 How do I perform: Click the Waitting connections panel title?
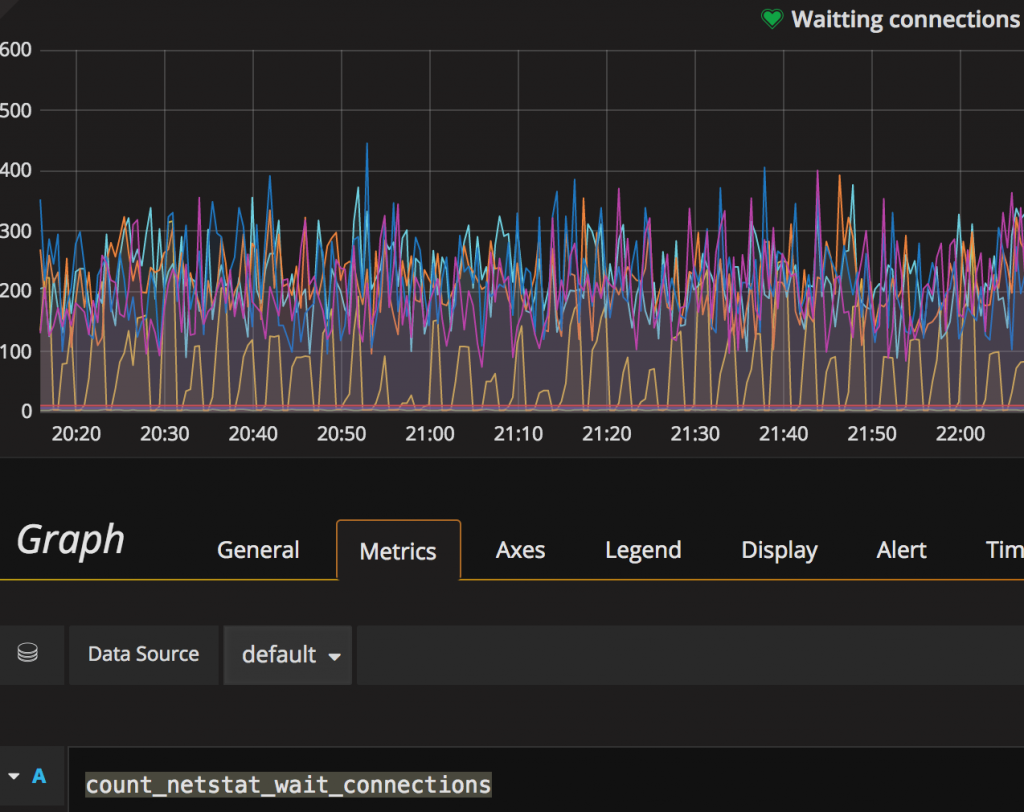click(906, 20)
